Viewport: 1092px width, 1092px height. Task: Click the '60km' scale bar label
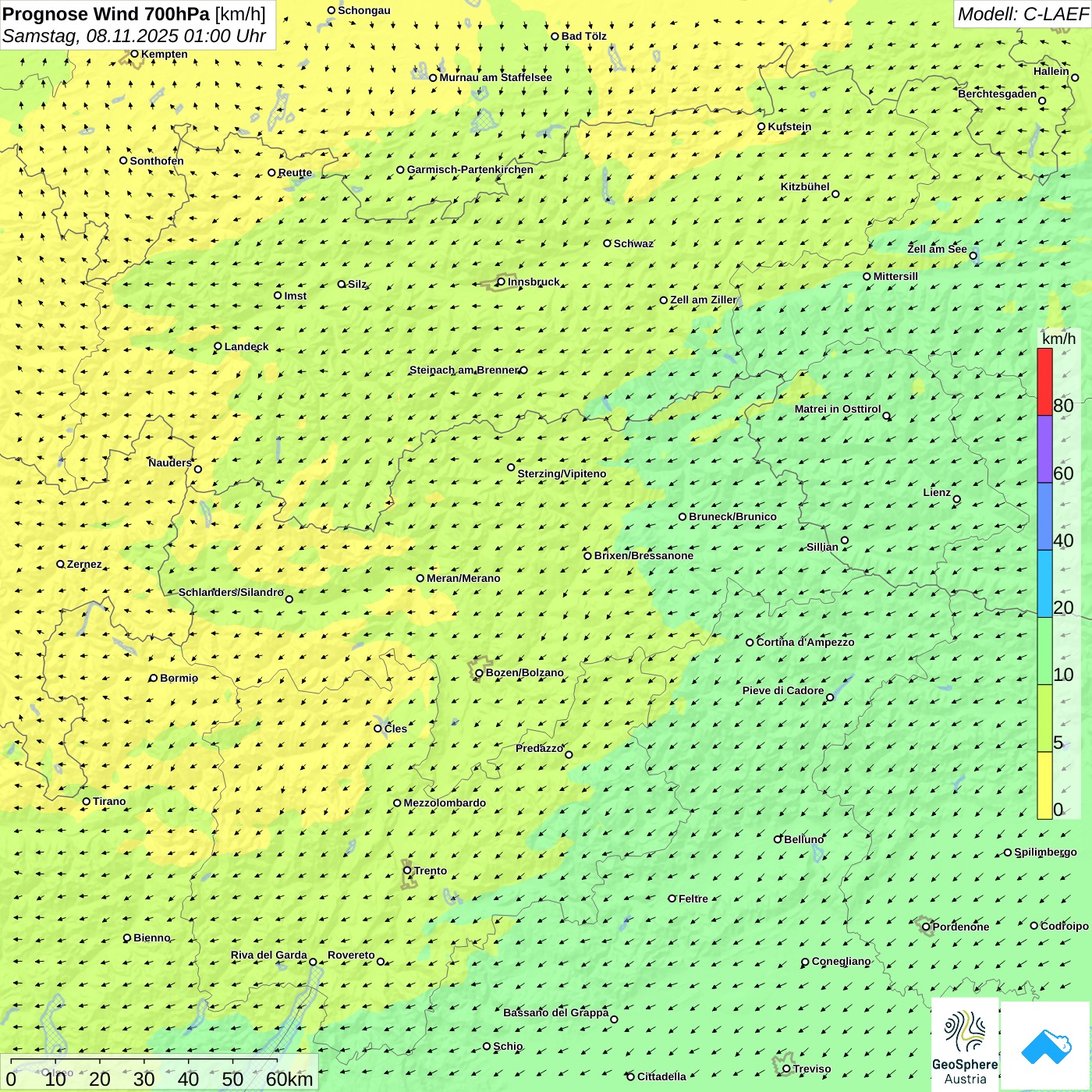289,1079
